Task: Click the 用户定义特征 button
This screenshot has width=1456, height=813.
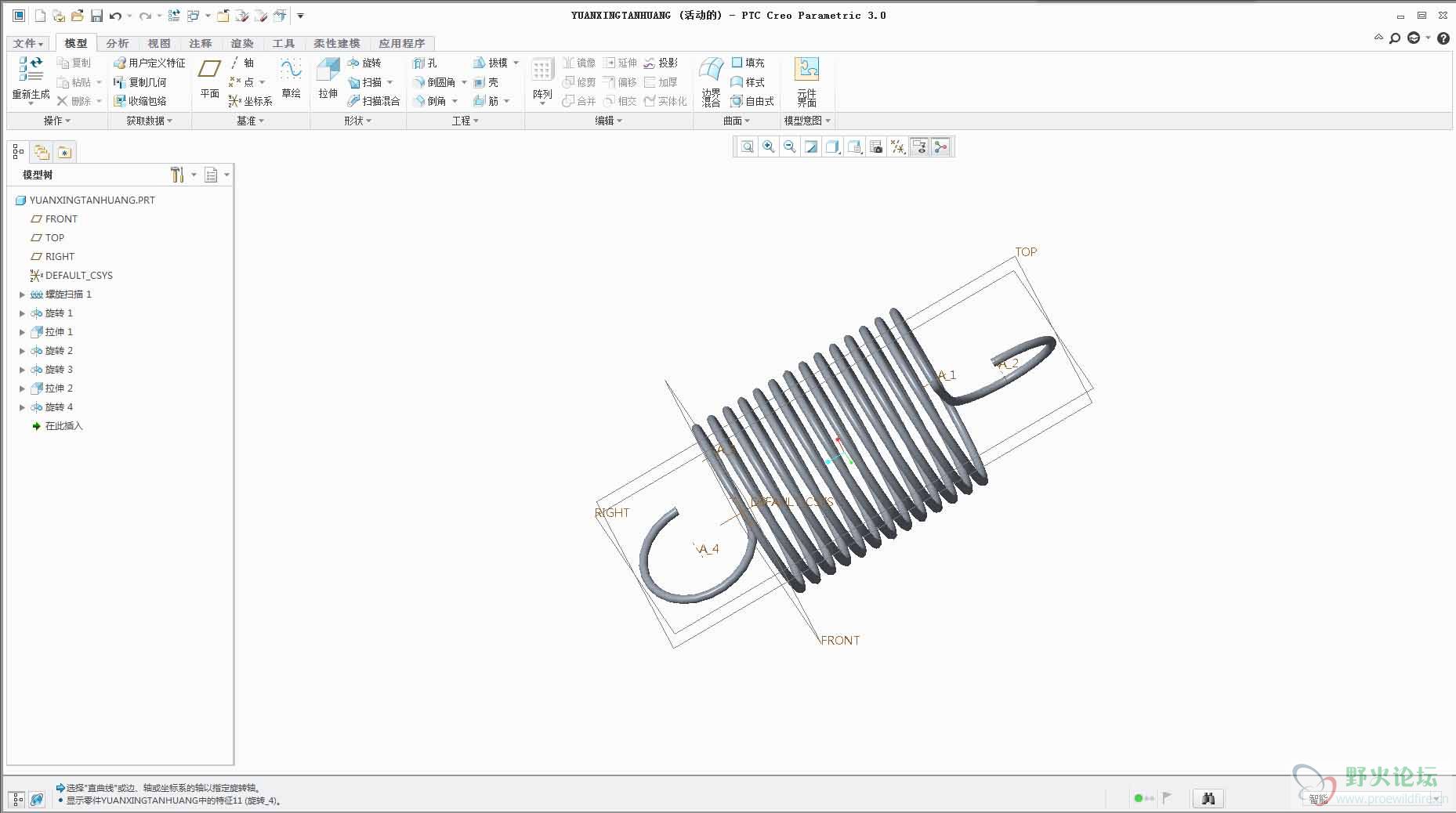Action: pyautogui.click(x=150, y=63)
